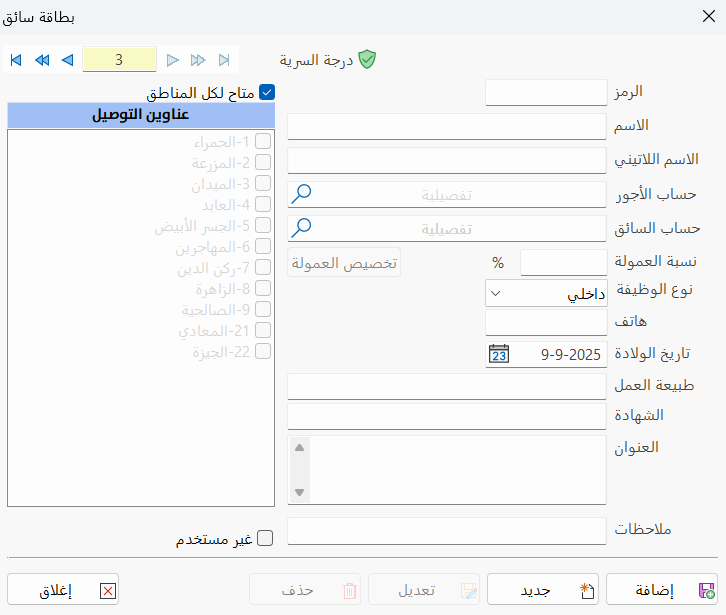Click the إغلاق button
Viewport: 726px width, 615px height.
click(x=63, y=590)
